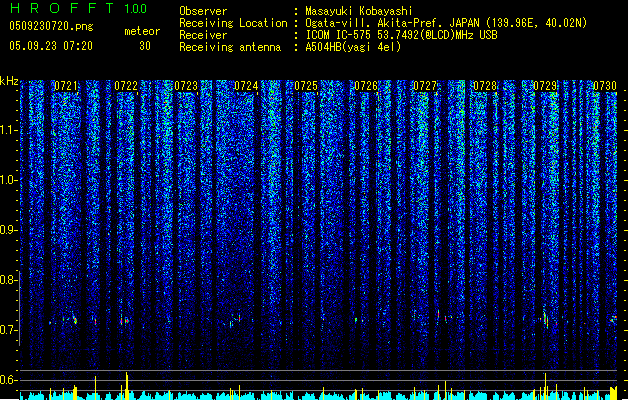The image size is (629, 400).
Task: Click the 0729 time marker
Action: point(545,86)
